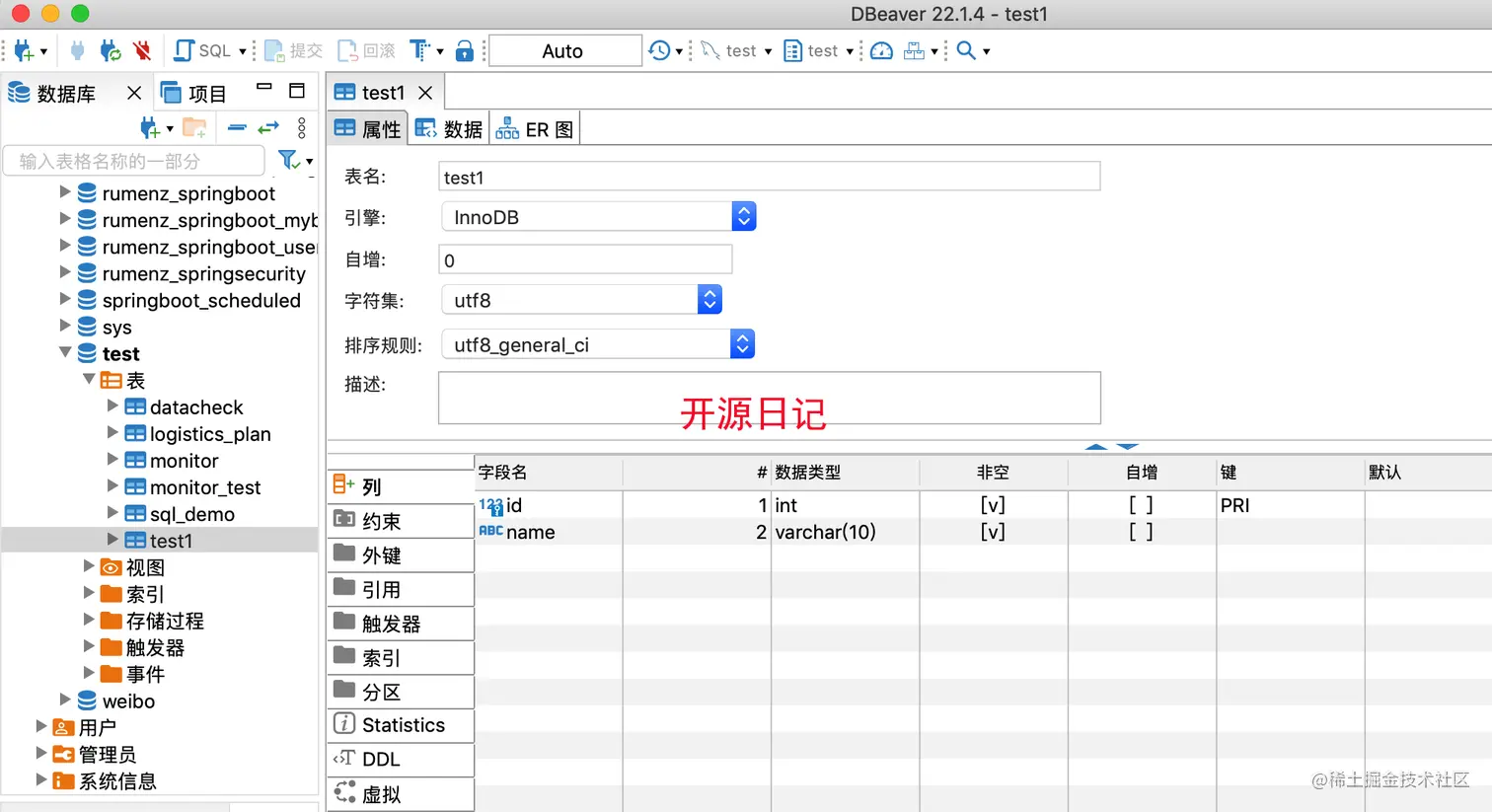The image size is (1492, 812).
Task: Close the 数据库 navigator tab
Action: point(134,93)
